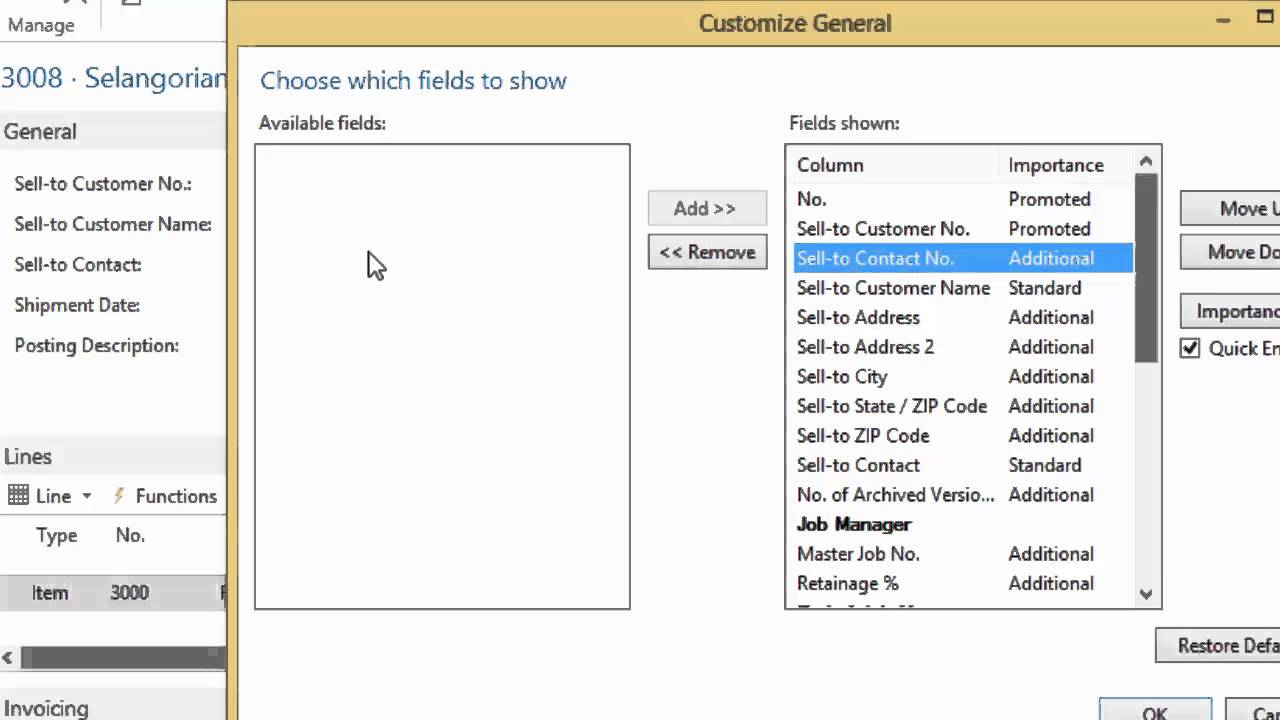Toggle the Quick Entry checkbox
Screen dimensions: 1280x720
coord(1190,348)
